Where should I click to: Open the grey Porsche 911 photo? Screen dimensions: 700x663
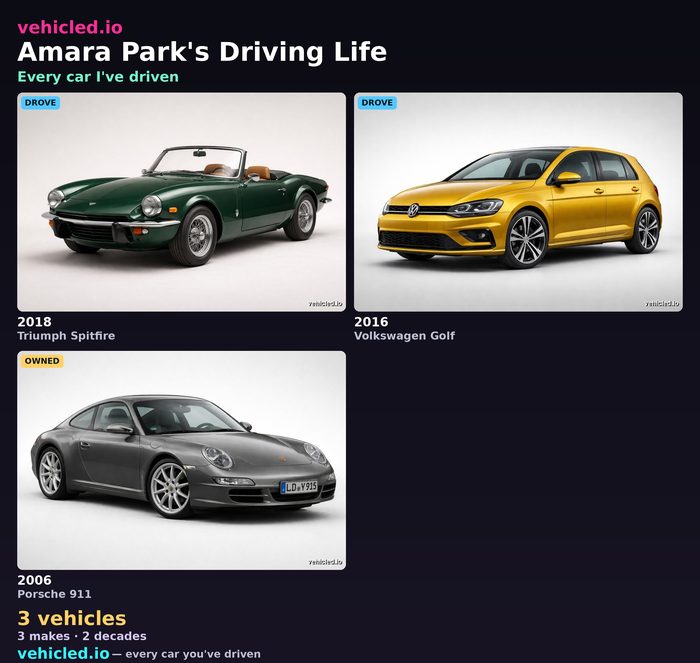point(182,460)
